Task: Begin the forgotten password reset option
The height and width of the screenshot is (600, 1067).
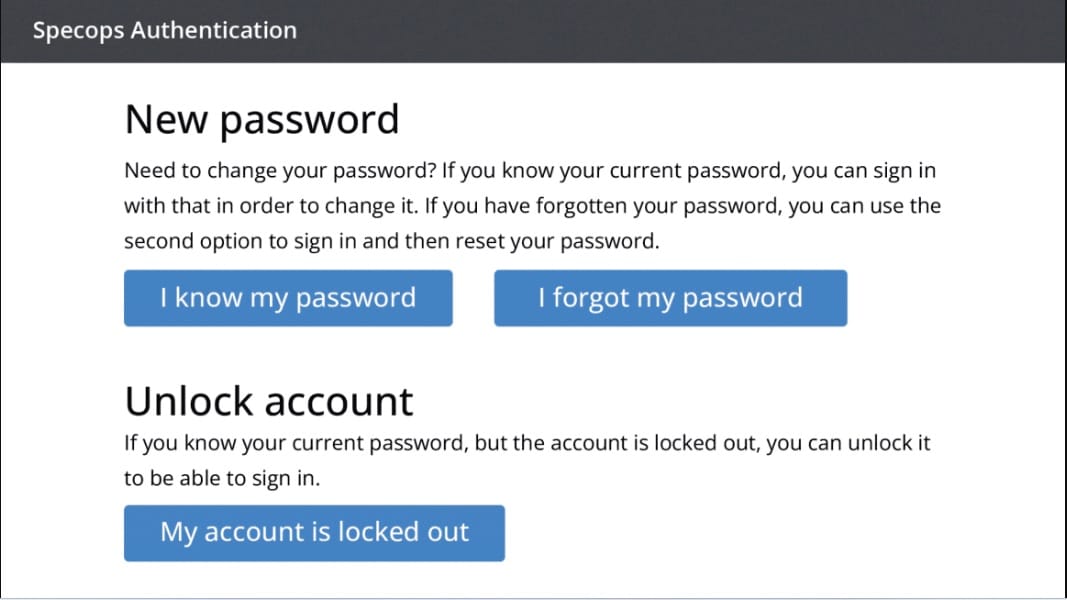Action: tap(670, 298)
